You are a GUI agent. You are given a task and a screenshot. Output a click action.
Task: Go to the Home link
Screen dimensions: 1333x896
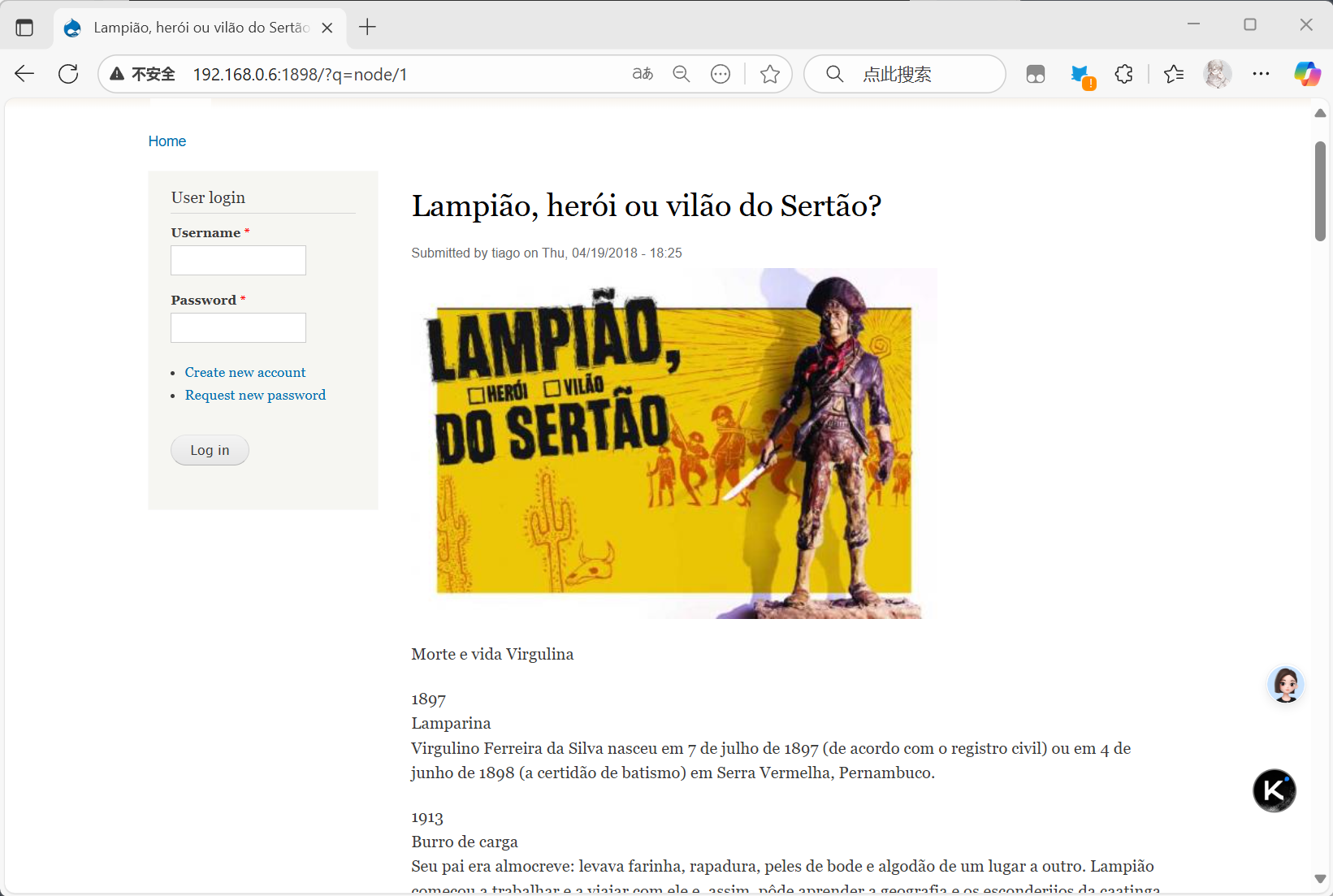[167, 141]
